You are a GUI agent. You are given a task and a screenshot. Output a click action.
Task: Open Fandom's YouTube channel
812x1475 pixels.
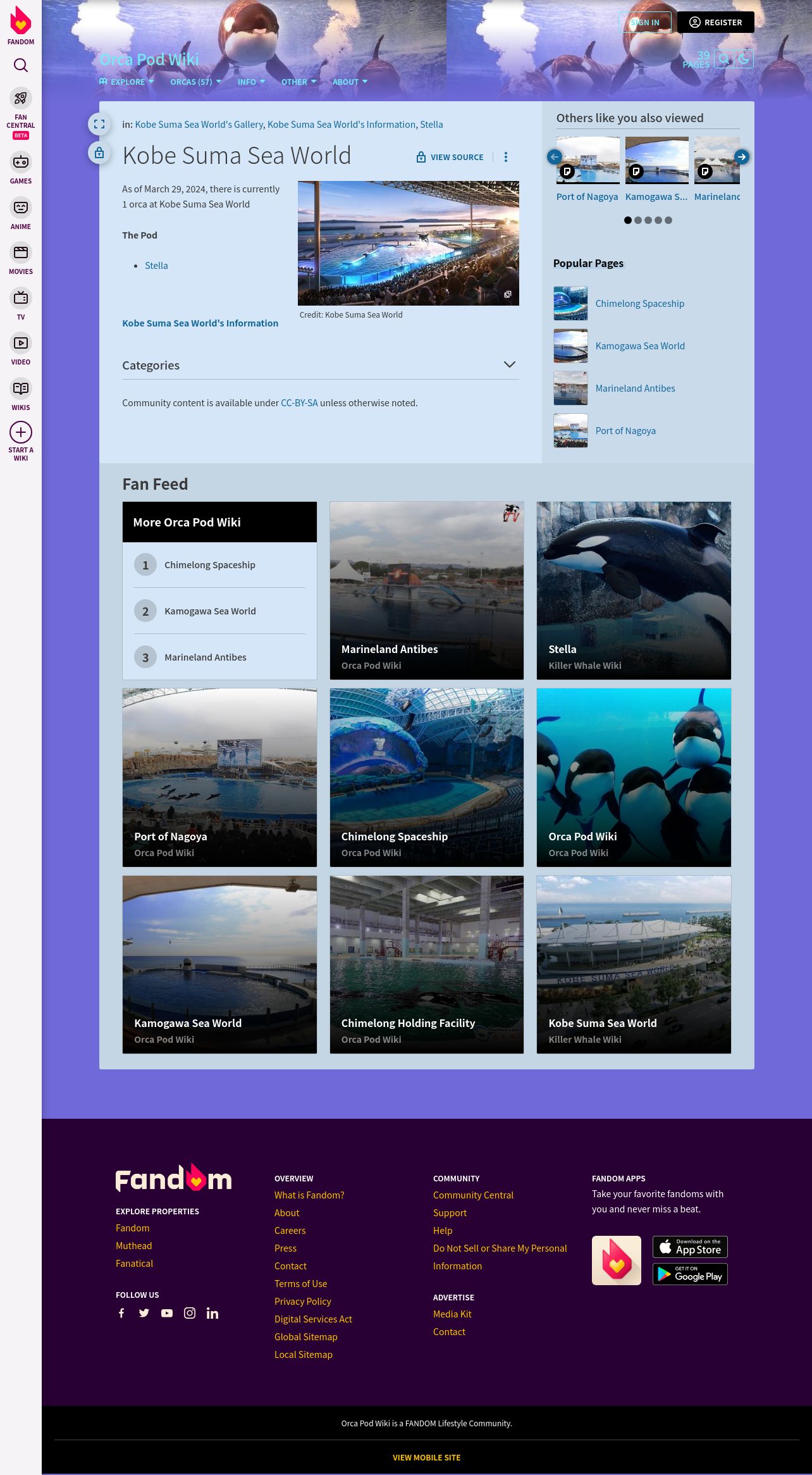[167, 1313]
